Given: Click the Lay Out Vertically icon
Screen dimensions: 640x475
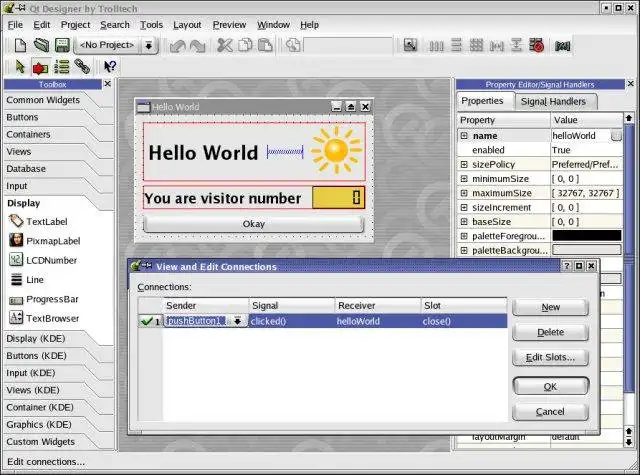Looking at the screenshot, I should tap(456, 45).
